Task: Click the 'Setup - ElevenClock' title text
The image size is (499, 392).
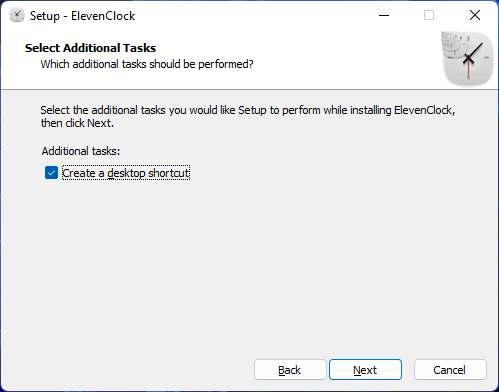Action: [x=83, y=16]
